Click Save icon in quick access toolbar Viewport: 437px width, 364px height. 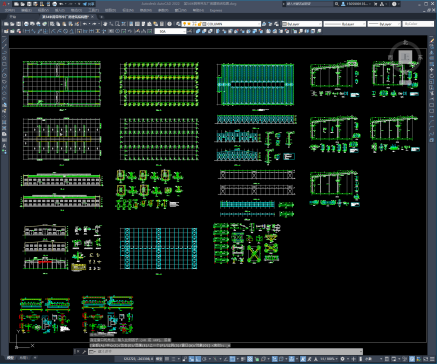tap(29, 4)
